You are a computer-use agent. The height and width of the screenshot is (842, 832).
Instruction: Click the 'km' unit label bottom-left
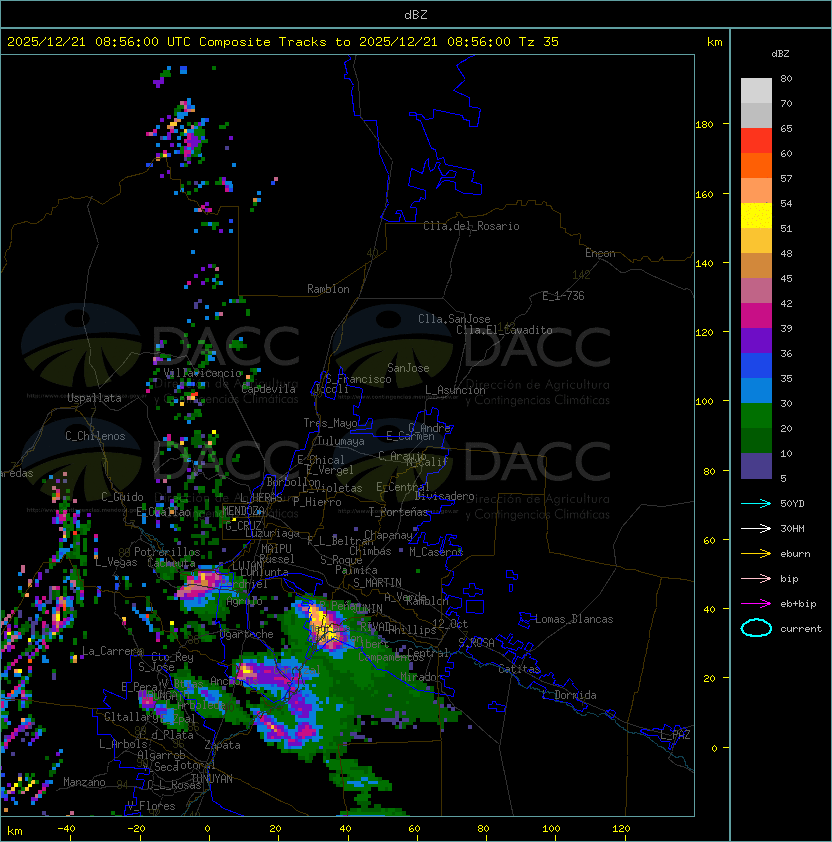(15, 831)
